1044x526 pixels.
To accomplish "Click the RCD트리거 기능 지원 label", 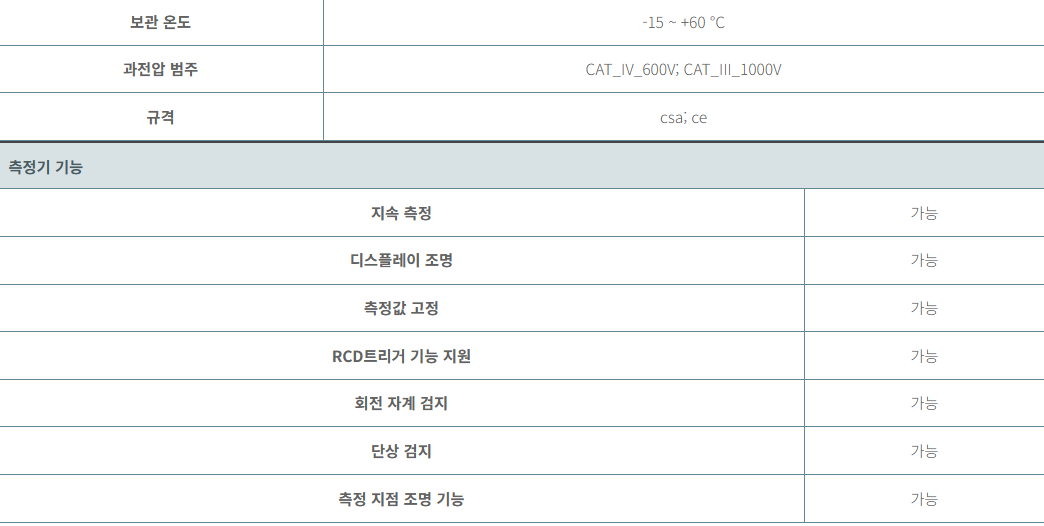I will [401, 356].
